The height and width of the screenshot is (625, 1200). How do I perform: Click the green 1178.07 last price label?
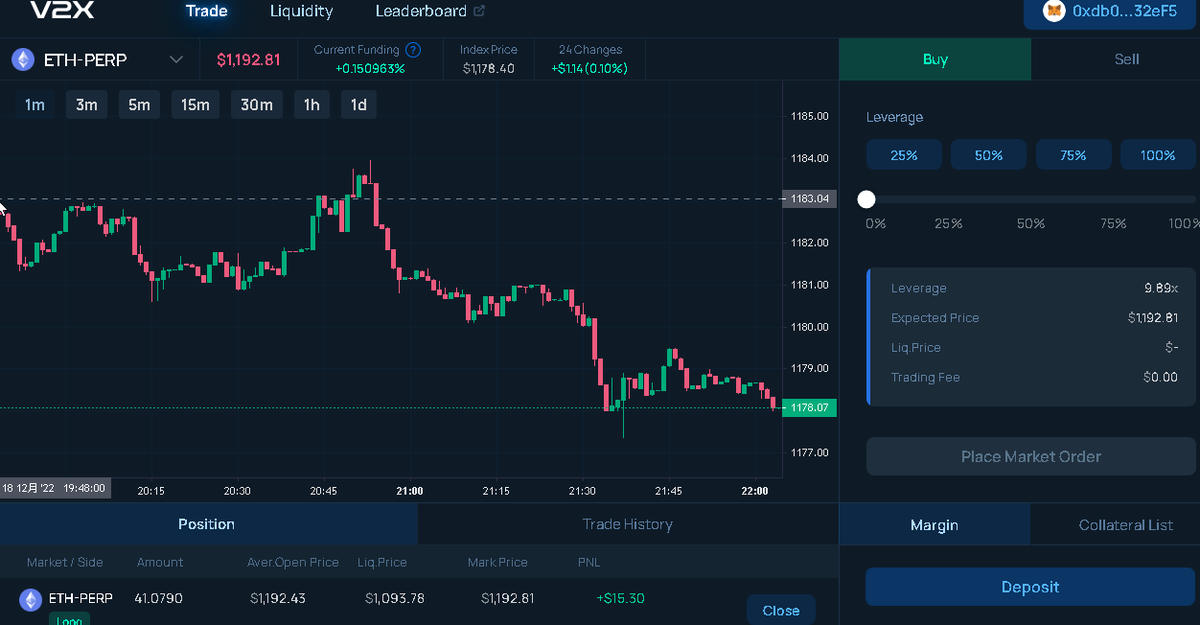810,408
